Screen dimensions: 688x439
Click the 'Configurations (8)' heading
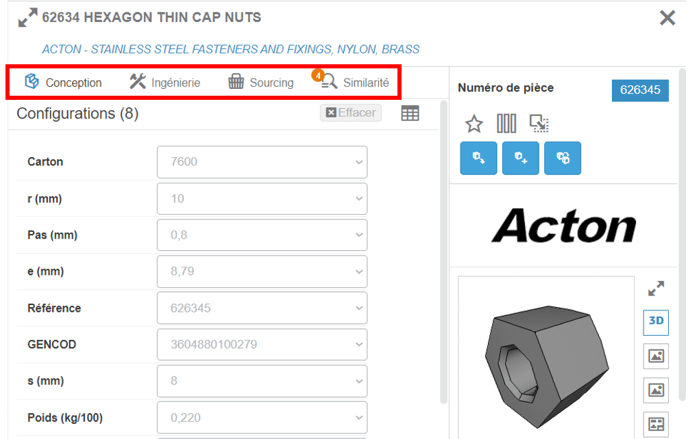78,114
